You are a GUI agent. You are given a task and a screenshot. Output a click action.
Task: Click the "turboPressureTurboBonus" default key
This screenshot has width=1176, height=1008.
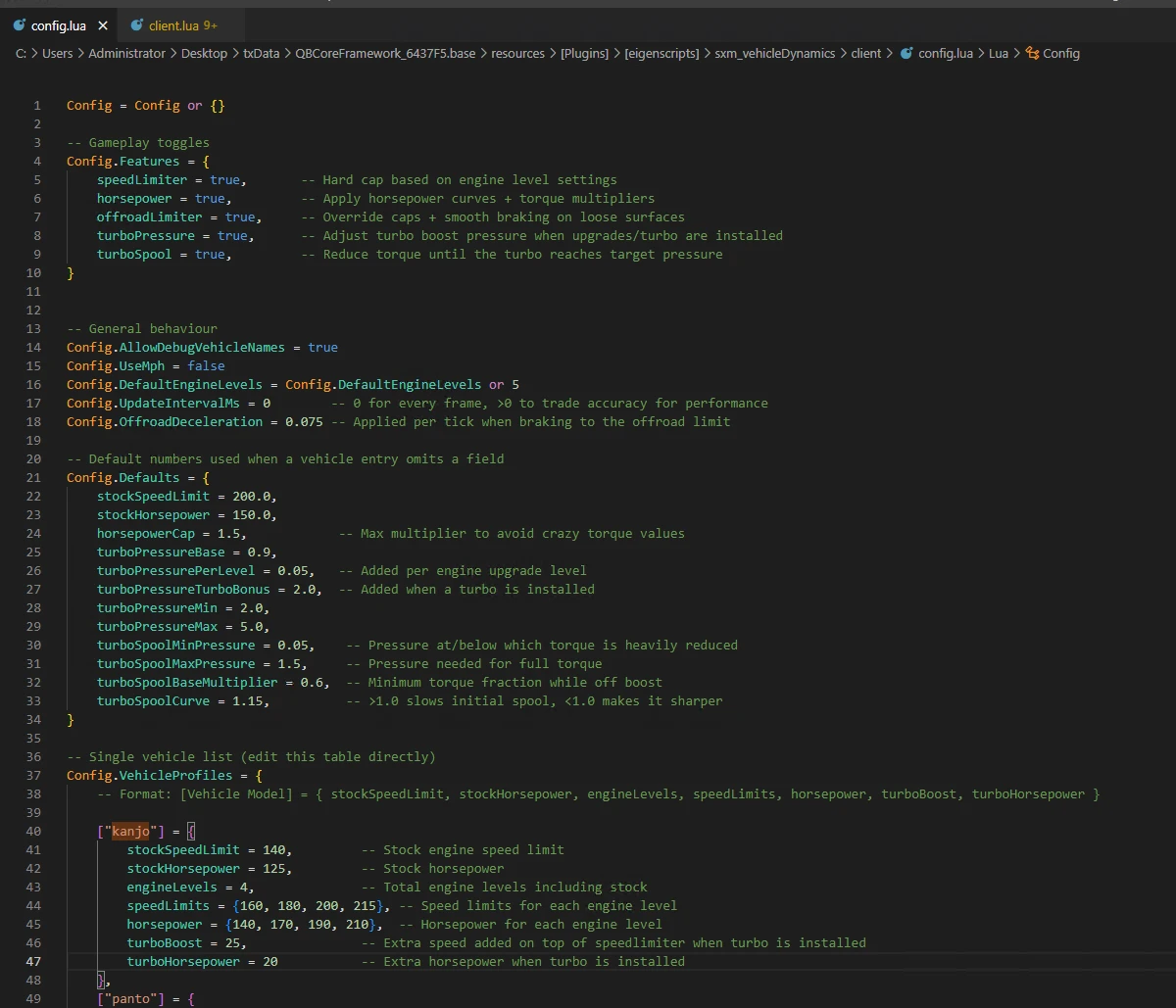[183, 589]
